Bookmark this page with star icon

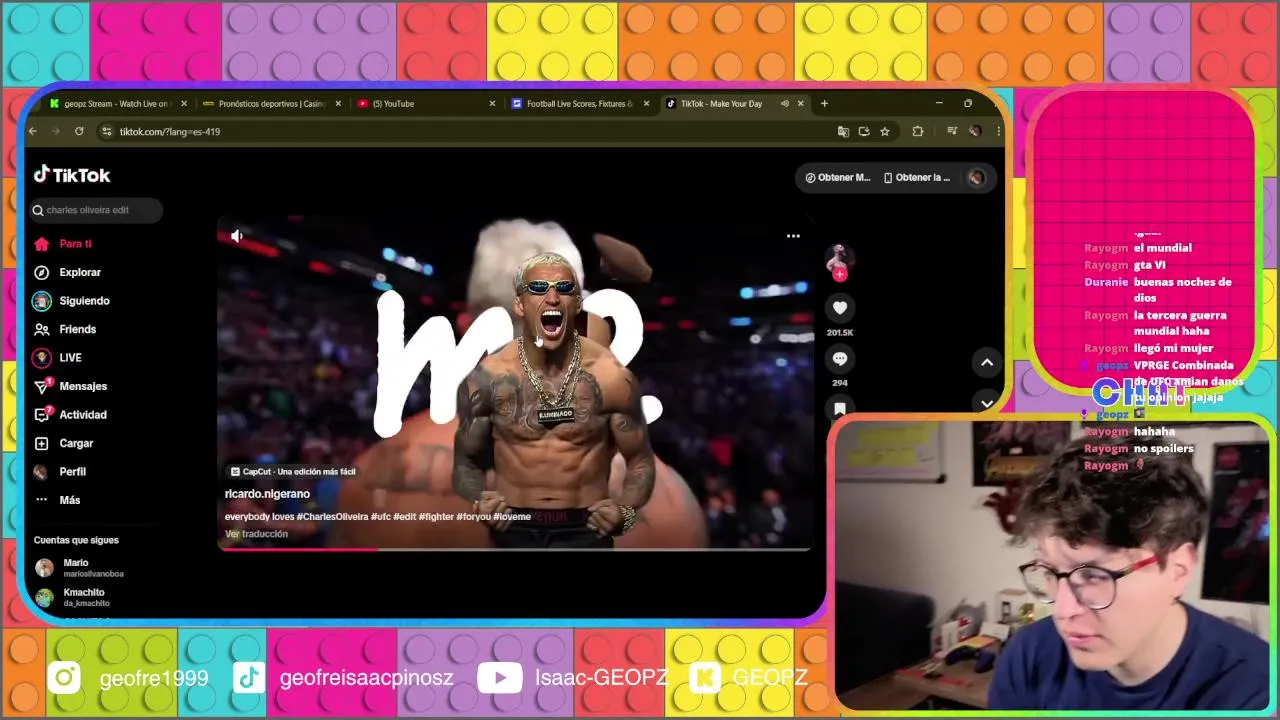click(x=885, y=132)
